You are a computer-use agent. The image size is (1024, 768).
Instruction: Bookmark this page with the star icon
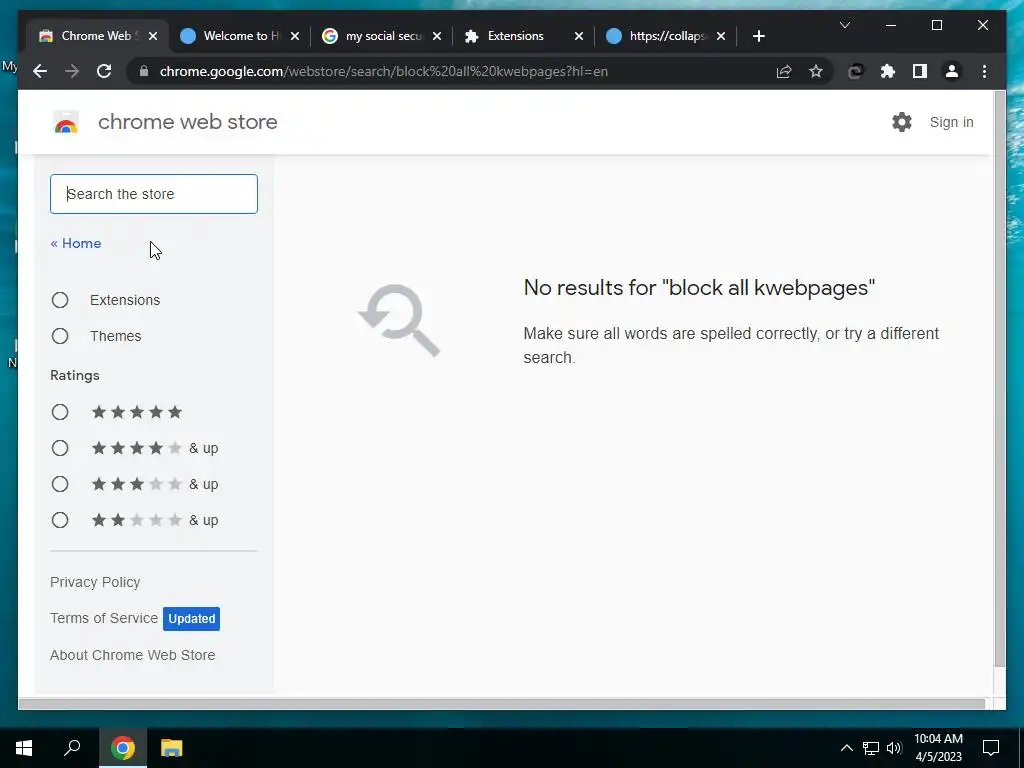[x=816, y=71]
